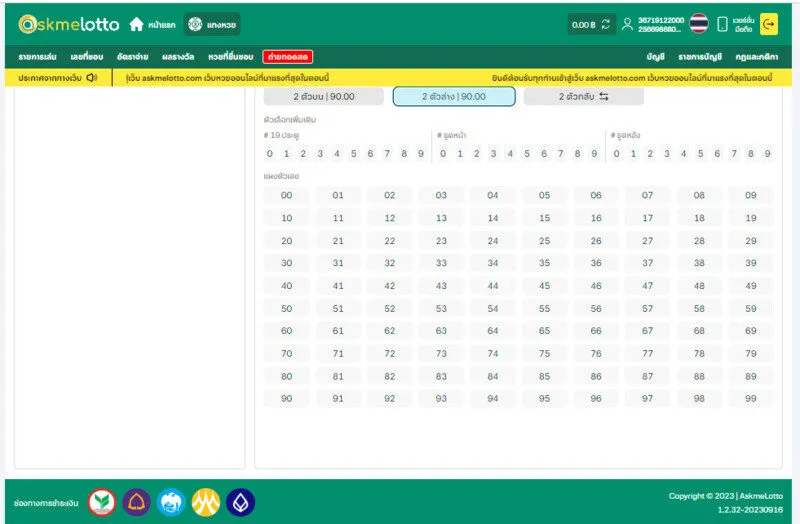Click the purple SCB bank logo
This screenshot has height=524, width=800.
136,502
